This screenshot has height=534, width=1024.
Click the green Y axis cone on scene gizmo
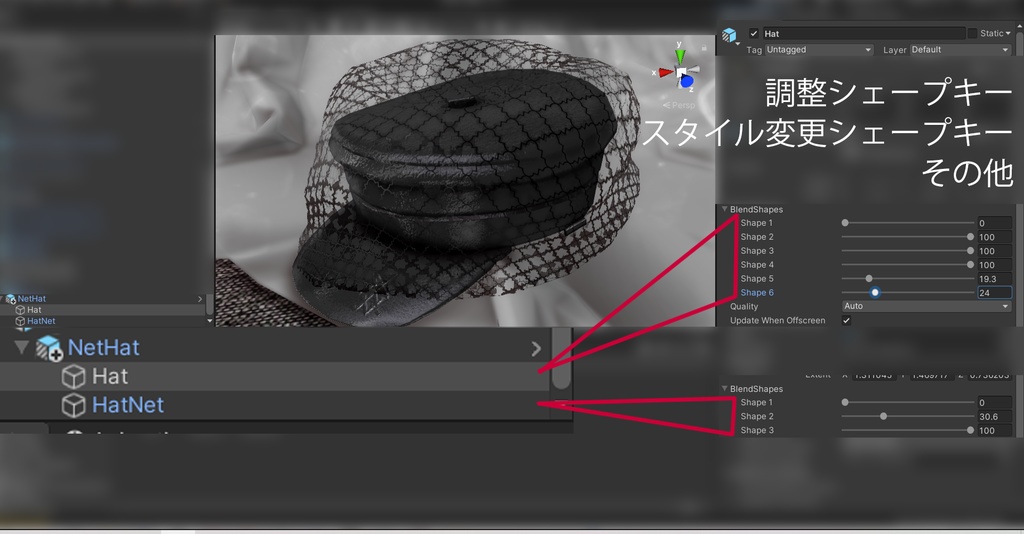click(x=679, y=54)
